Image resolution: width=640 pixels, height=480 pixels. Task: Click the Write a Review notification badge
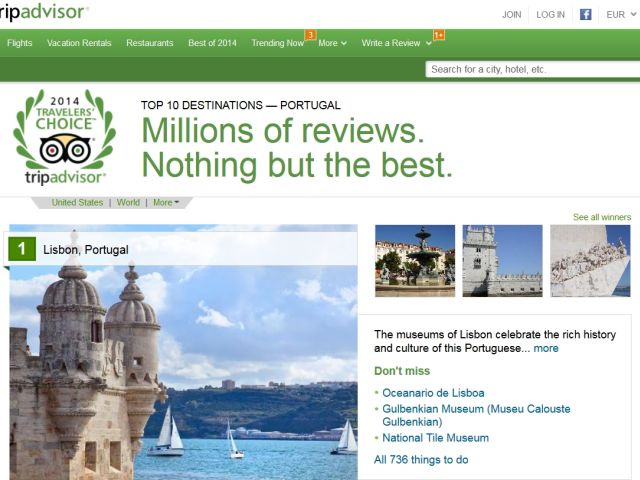(x=439, y=35)
